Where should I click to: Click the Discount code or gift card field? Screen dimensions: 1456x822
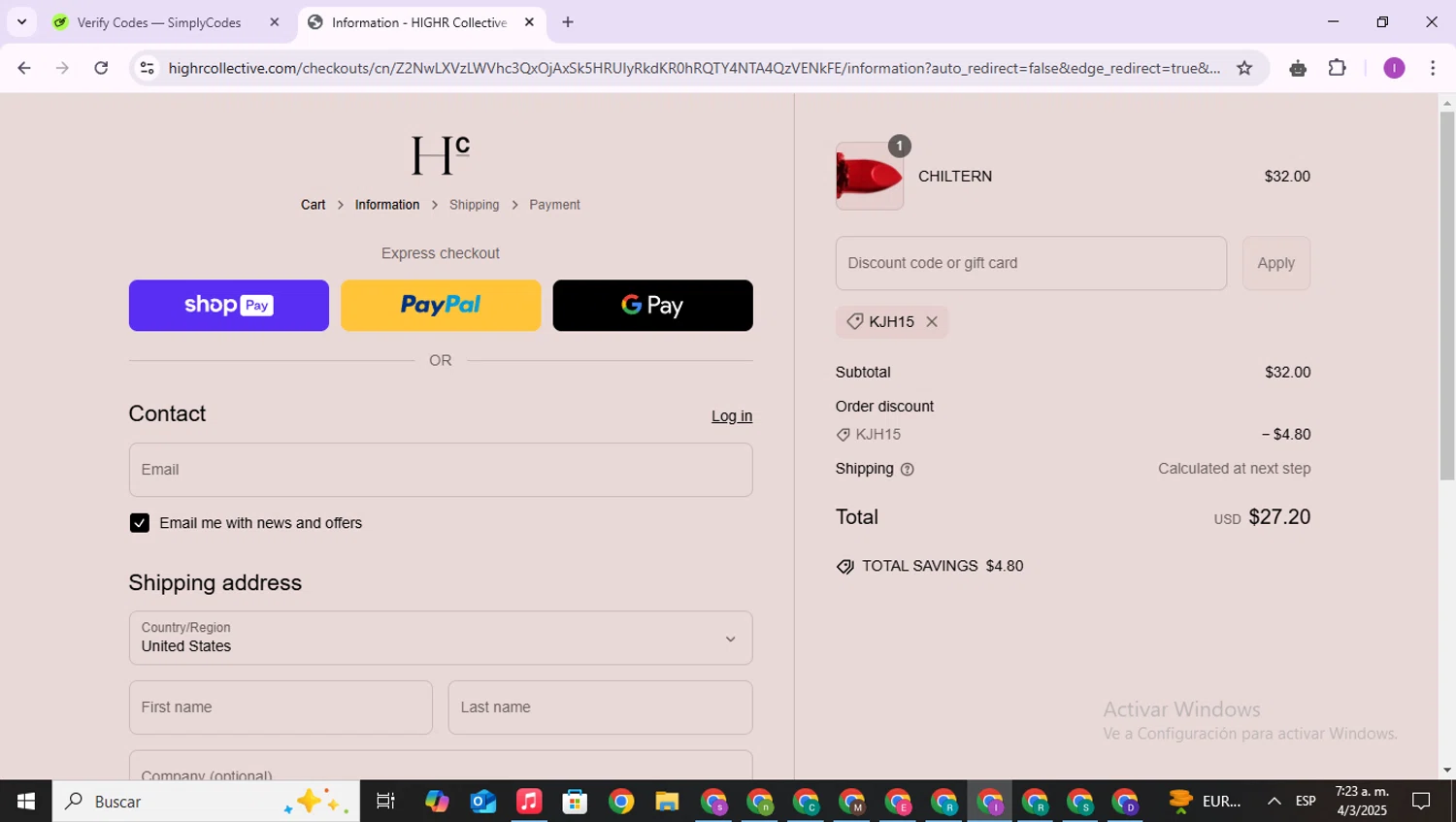pyautogui.click(x=1031, y=263)
